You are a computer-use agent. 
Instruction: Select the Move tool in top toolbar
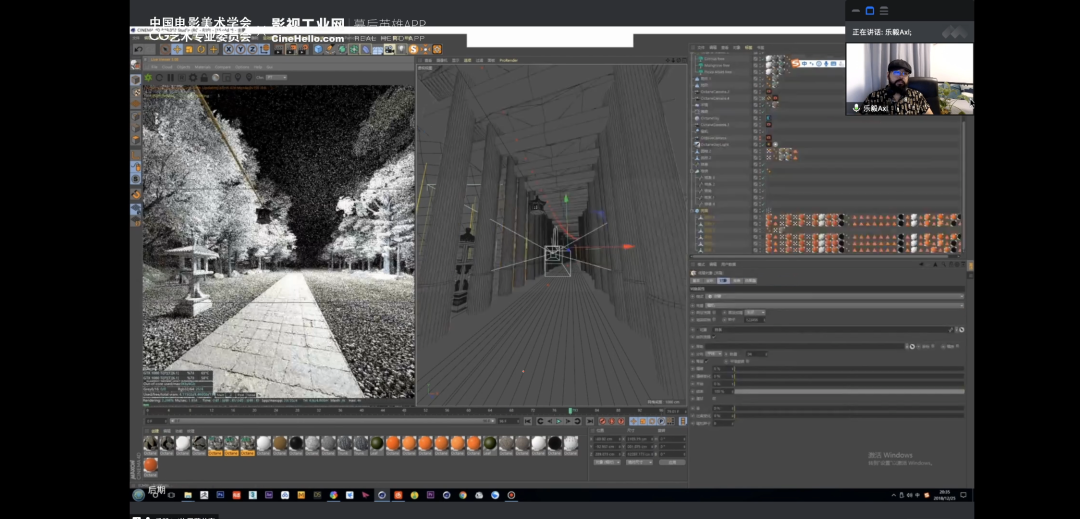(x=177, y=49)
